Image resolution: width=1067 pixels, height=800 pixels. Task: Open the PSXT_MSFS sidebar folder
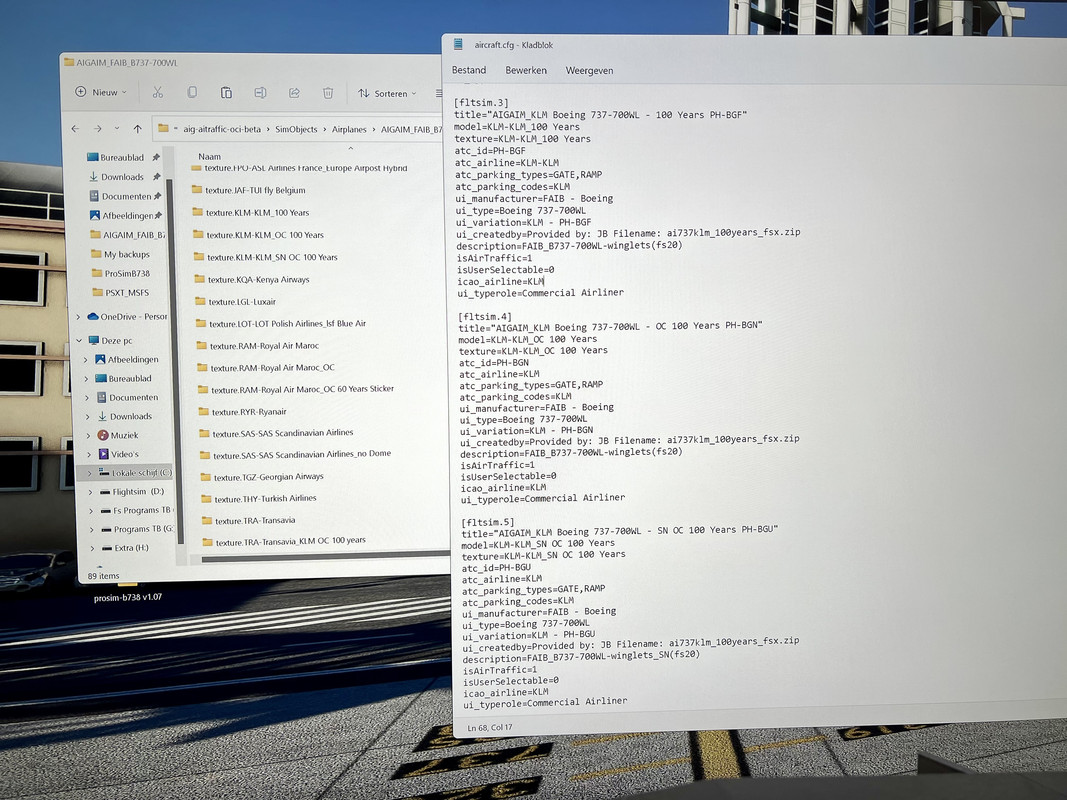pyautogui.click(x=121, y=293)
